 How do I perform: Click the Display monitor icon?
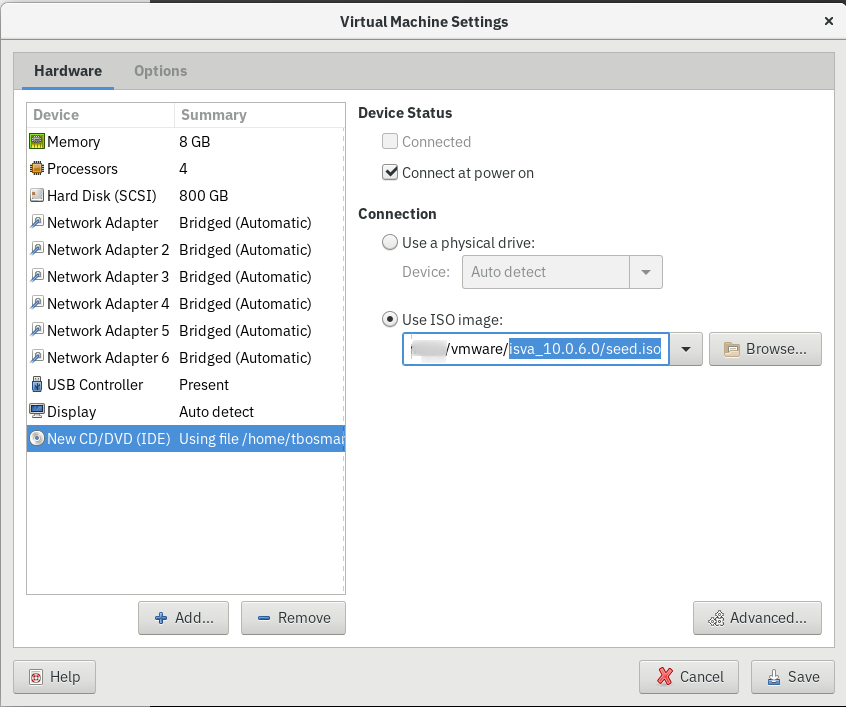coord(37,411)
